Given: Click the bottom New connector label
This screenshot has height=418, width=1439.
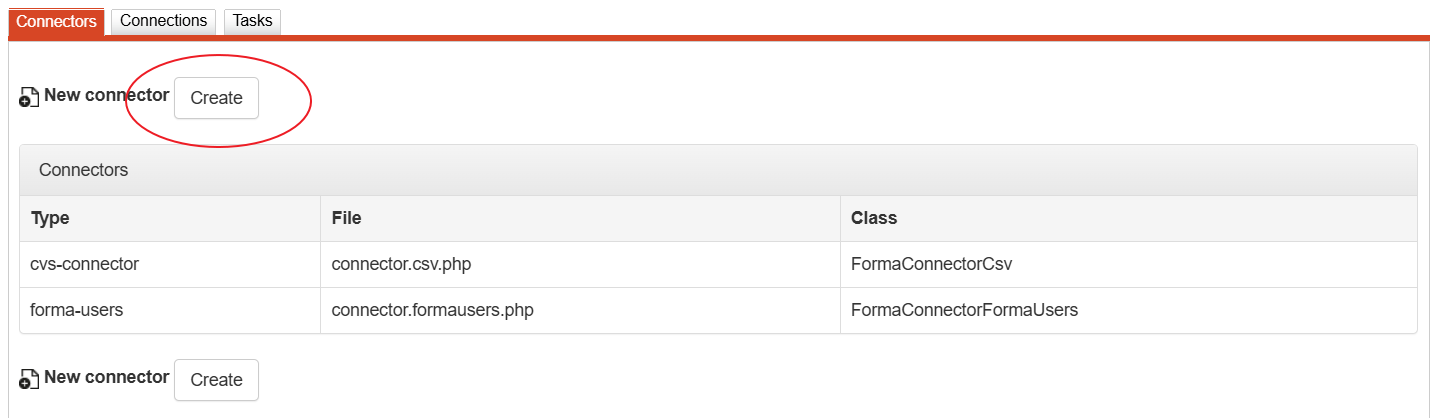Looking at the screenshot, I should [106, 378].
